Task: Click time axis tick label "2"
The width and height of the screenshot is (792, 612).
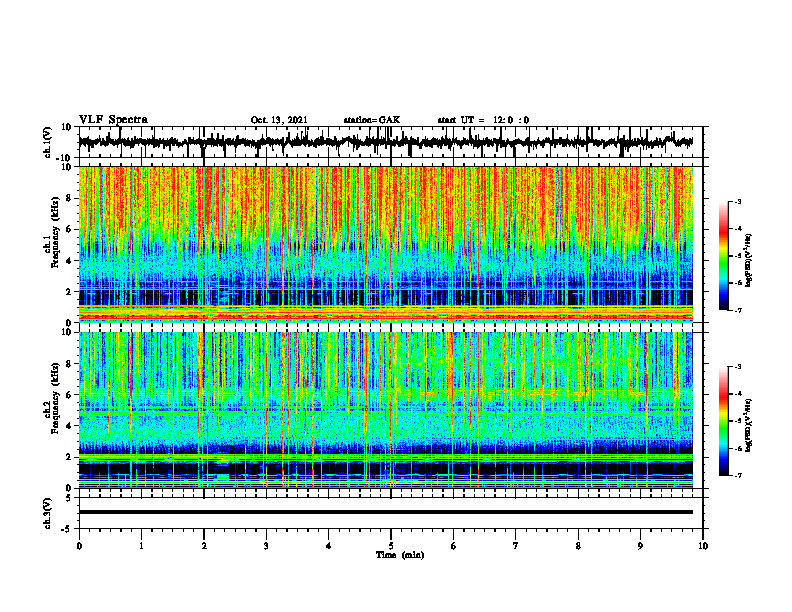Action: click(204, 546)
